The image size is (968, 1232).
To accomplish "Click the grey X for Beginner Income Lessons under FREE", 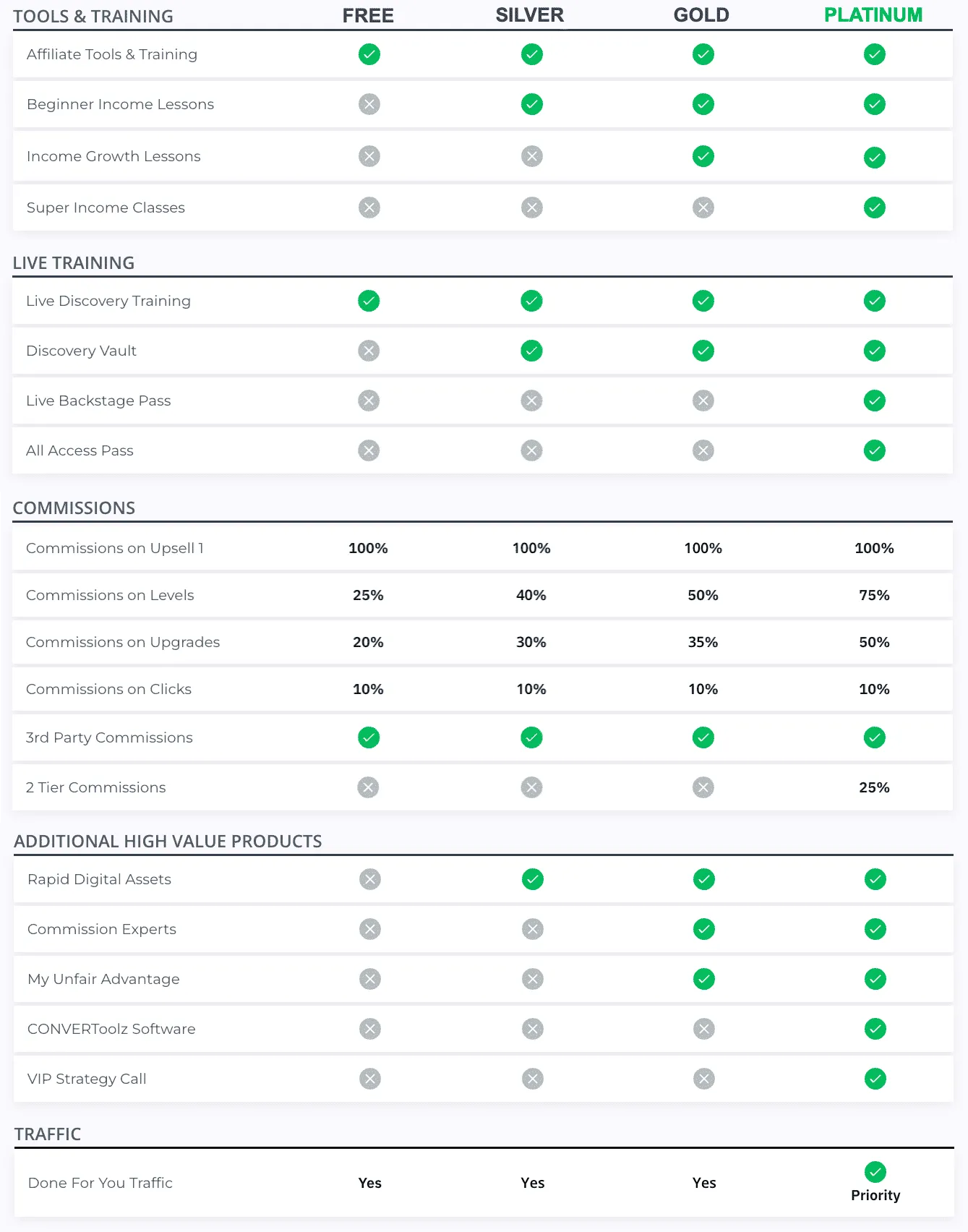I will click(x=369, y=104).
